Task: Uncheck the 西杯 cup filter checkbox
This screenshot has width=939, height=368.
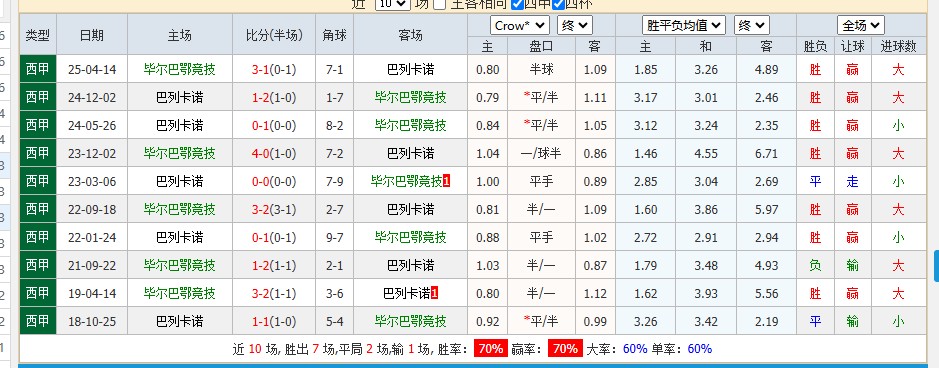Action: click(x=558, y=4)
